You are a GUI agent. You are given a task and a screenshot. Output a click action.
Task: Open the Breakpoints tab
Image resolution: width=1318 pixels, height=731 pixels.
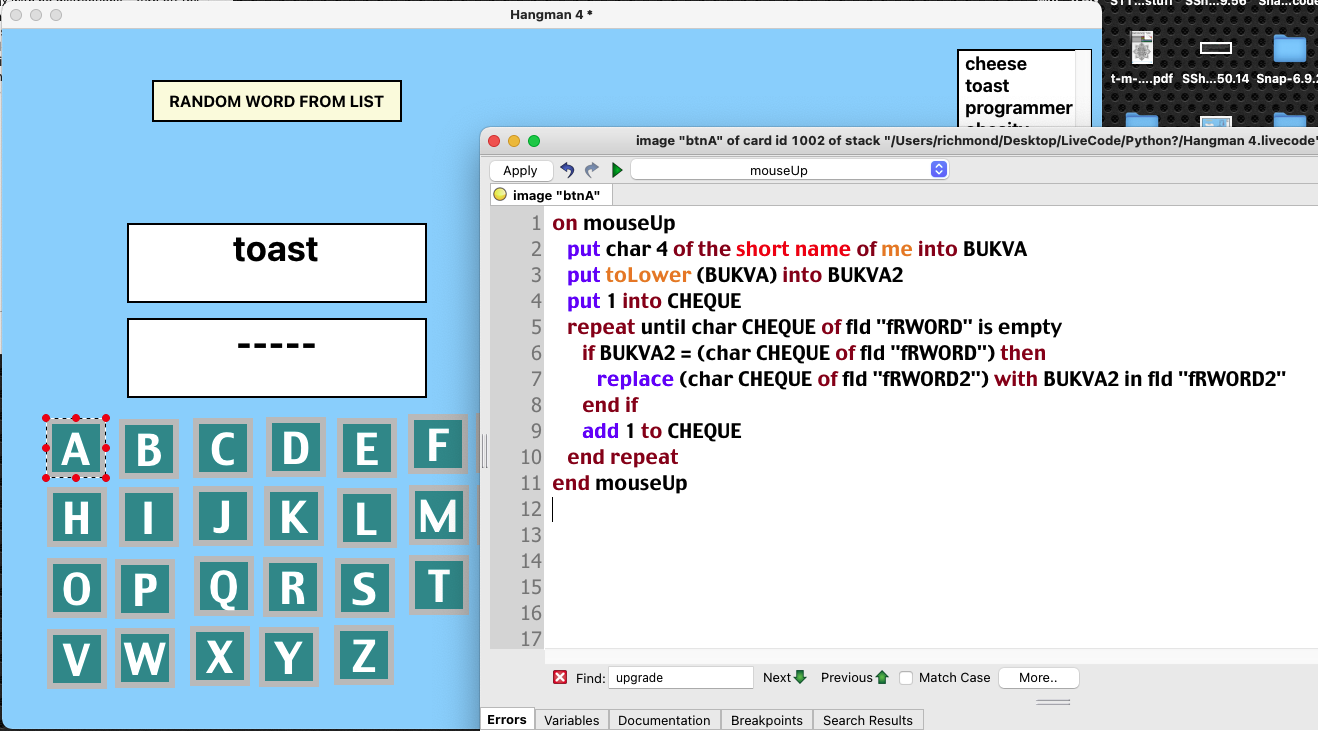[x=767, y=720]
